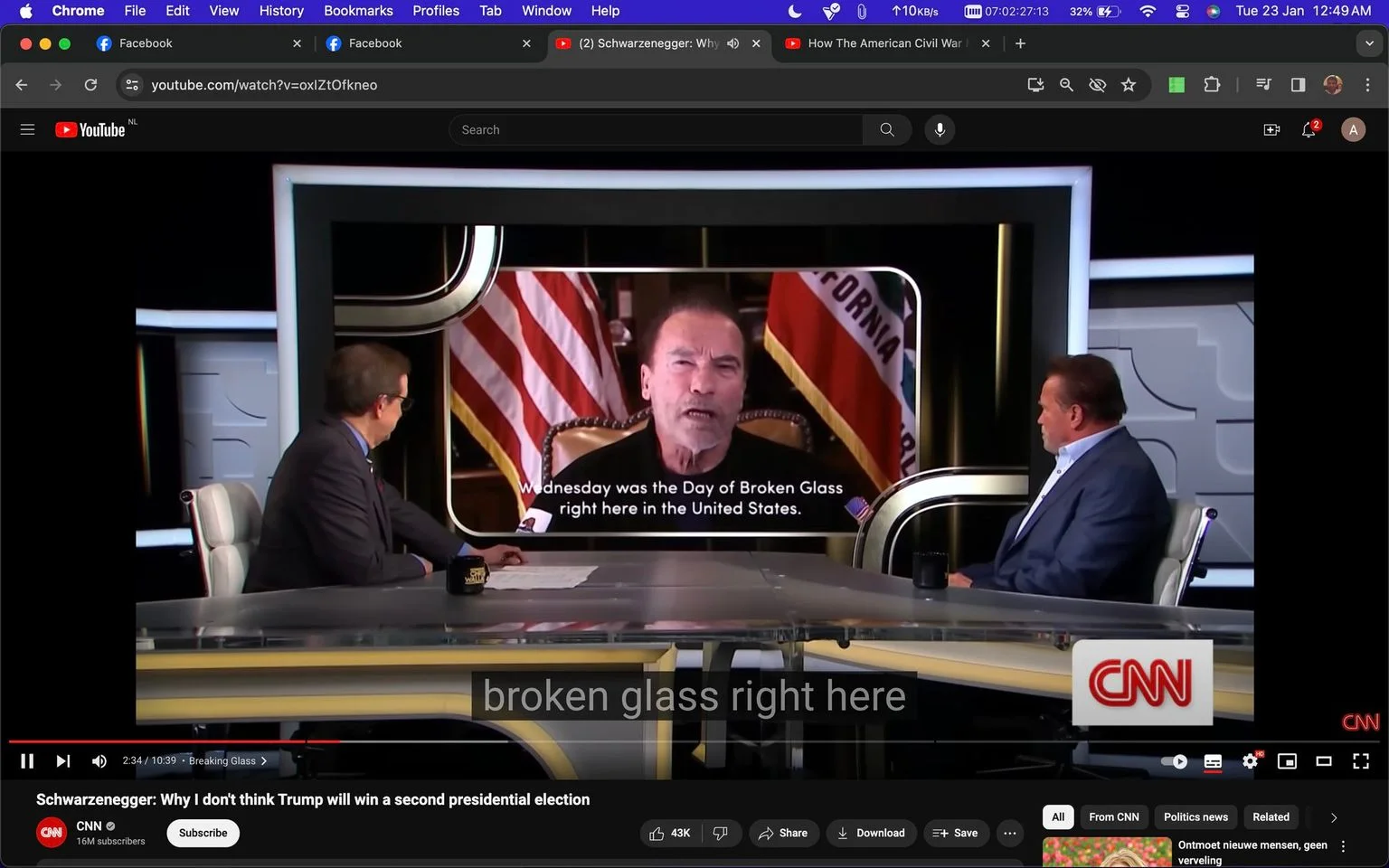Switch to How The American Civil War tab
The height and width of the screenshot is (868, 1389).
(x=884, y=43)
